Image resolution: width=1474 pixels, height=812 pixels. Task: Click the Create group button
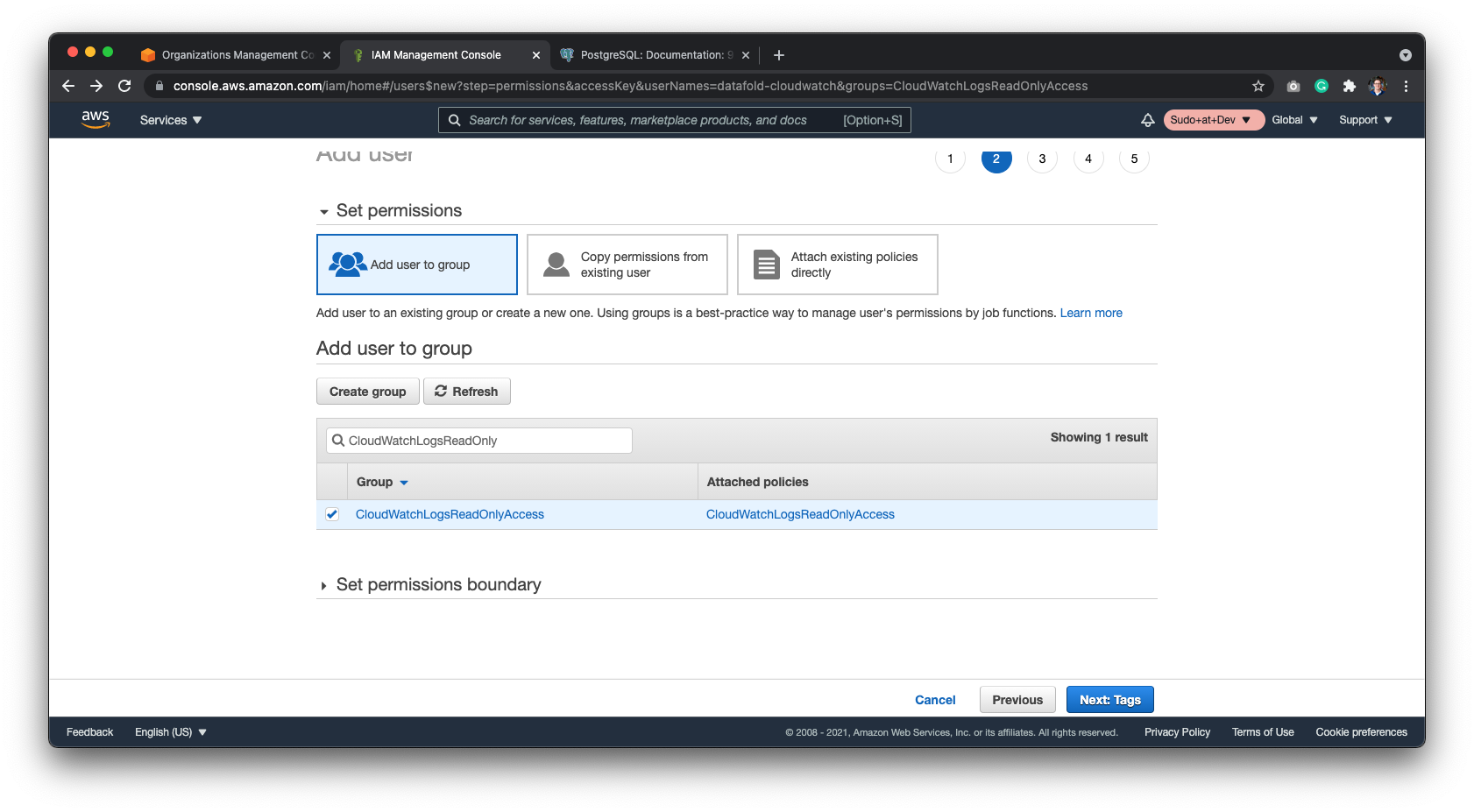coord(368,392)
